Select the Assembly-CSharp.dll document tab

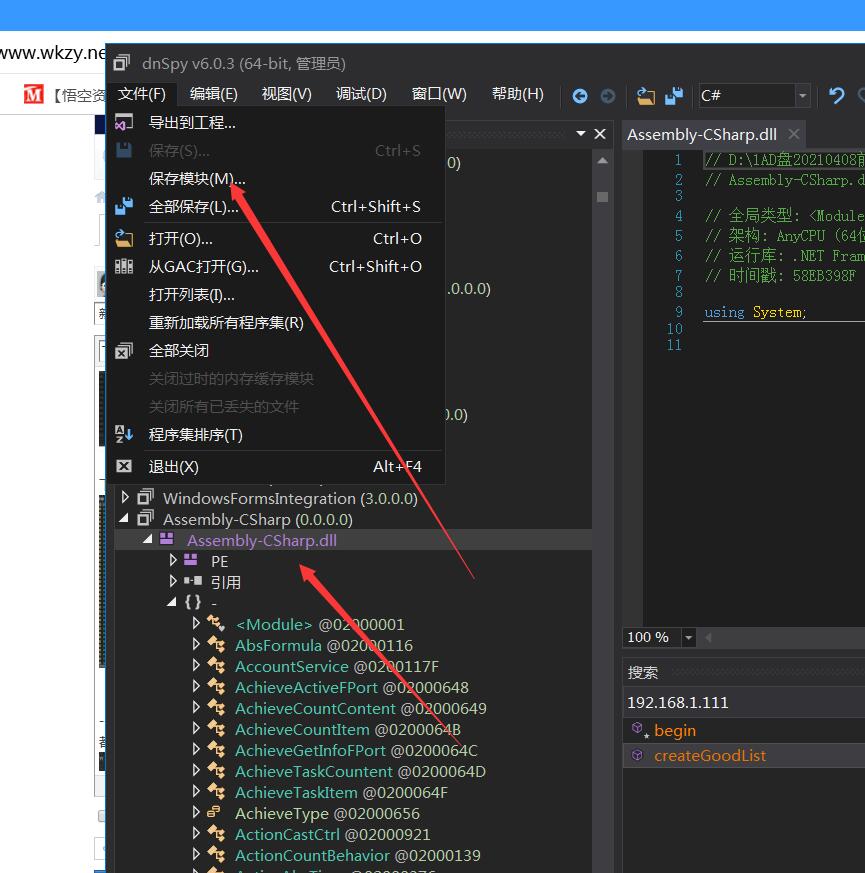coord(701,135)
